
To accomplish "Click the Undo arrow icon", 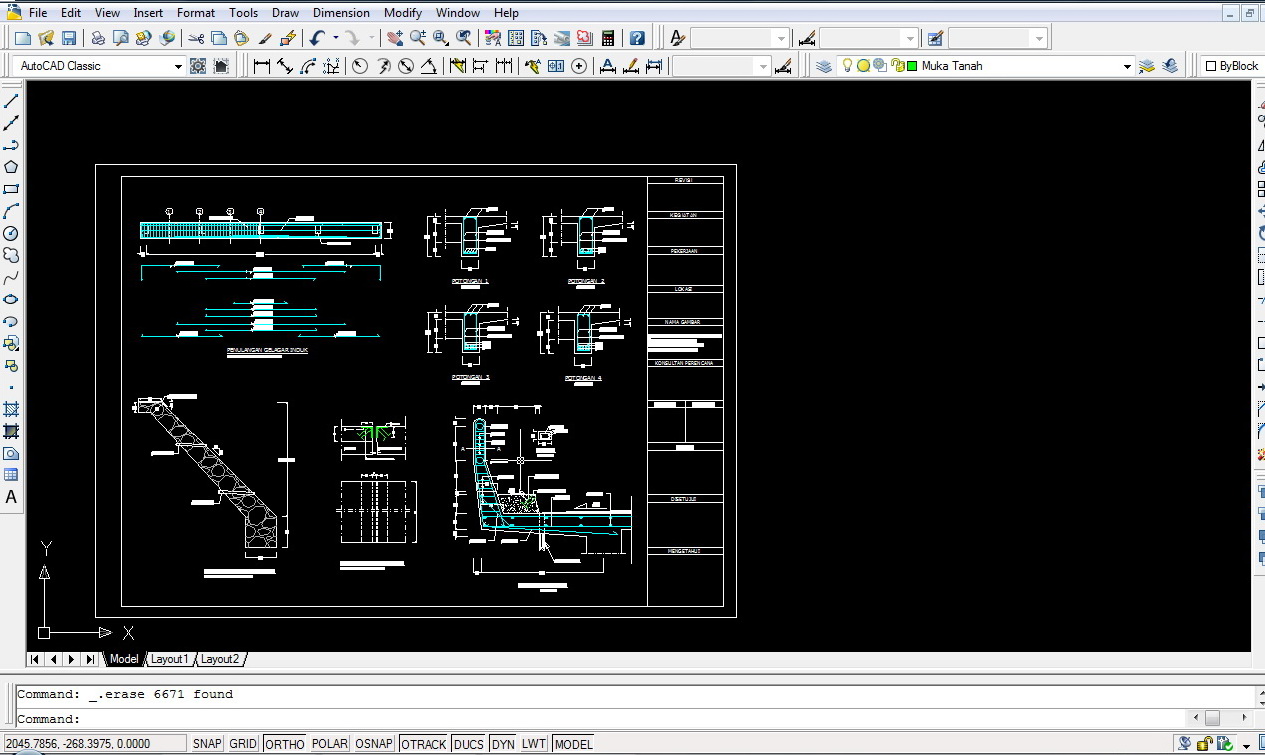I will click(x=317, y=38).
